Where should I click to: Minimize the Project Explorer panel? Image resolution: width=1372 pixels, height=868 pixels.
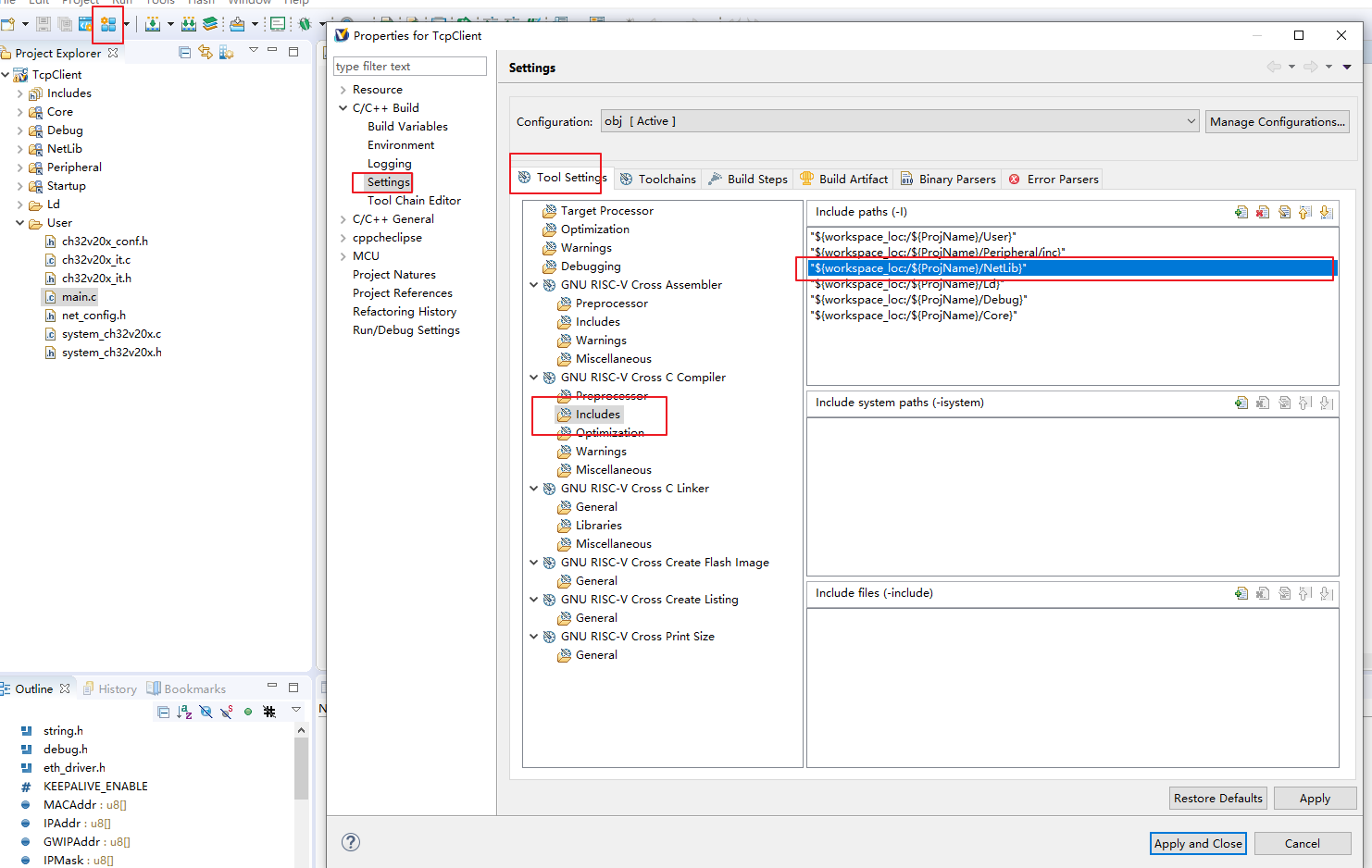coord(272,50)
